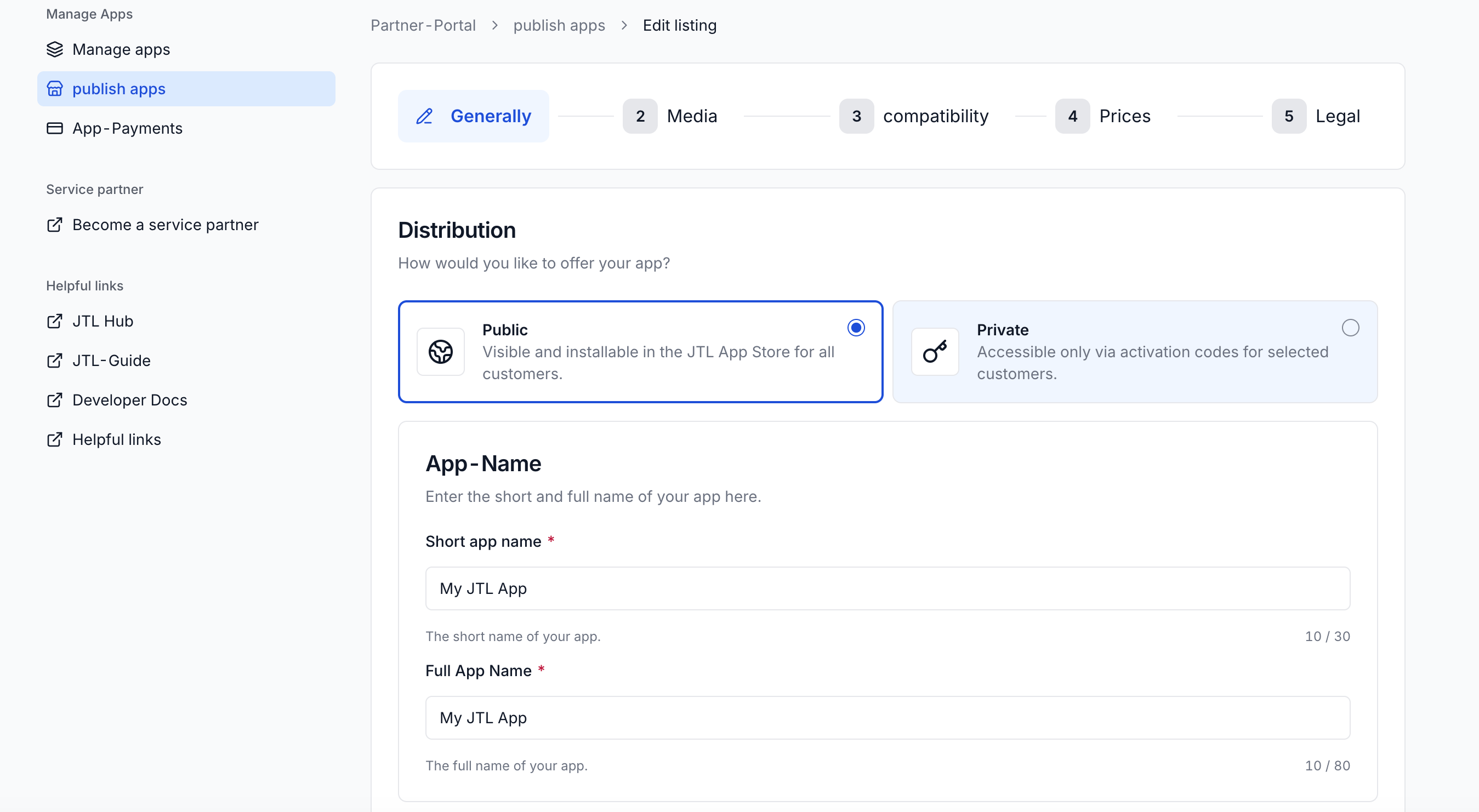This screenshot has height=812, width=1479.
Task: Click the external link icon beside Become a service partner
Action: coord(54,225)
